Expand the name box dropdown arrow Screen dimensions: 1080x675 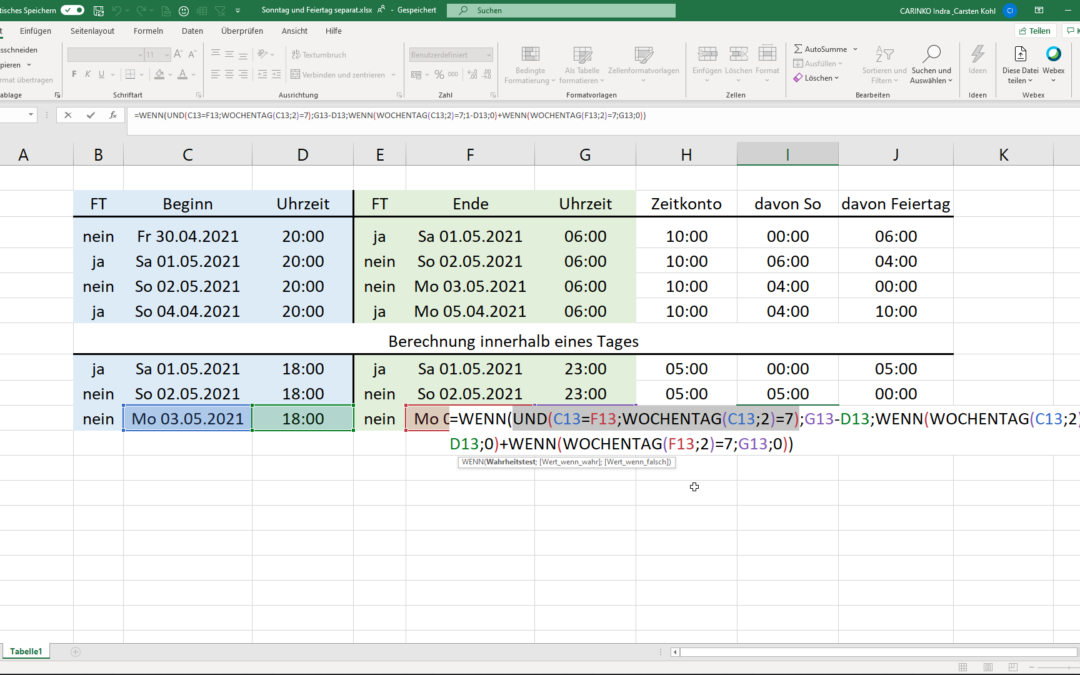tap(32, 115)
